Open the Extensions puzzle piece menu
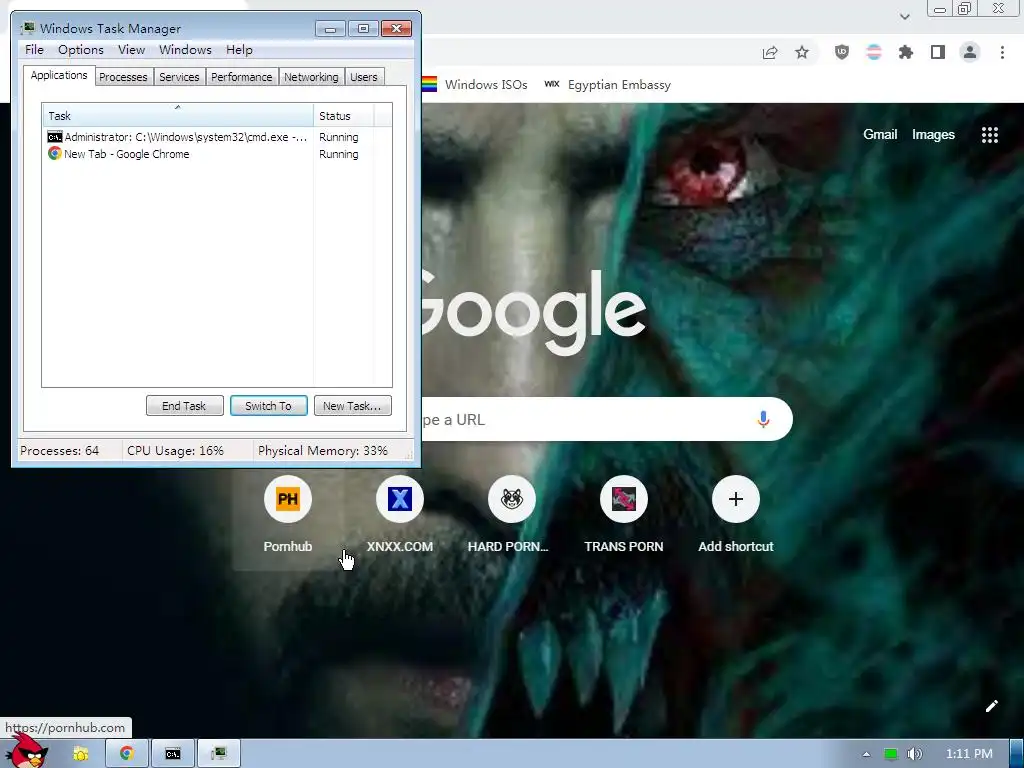The width and height of the screenshot is (1024, 768). click(906, 52)
